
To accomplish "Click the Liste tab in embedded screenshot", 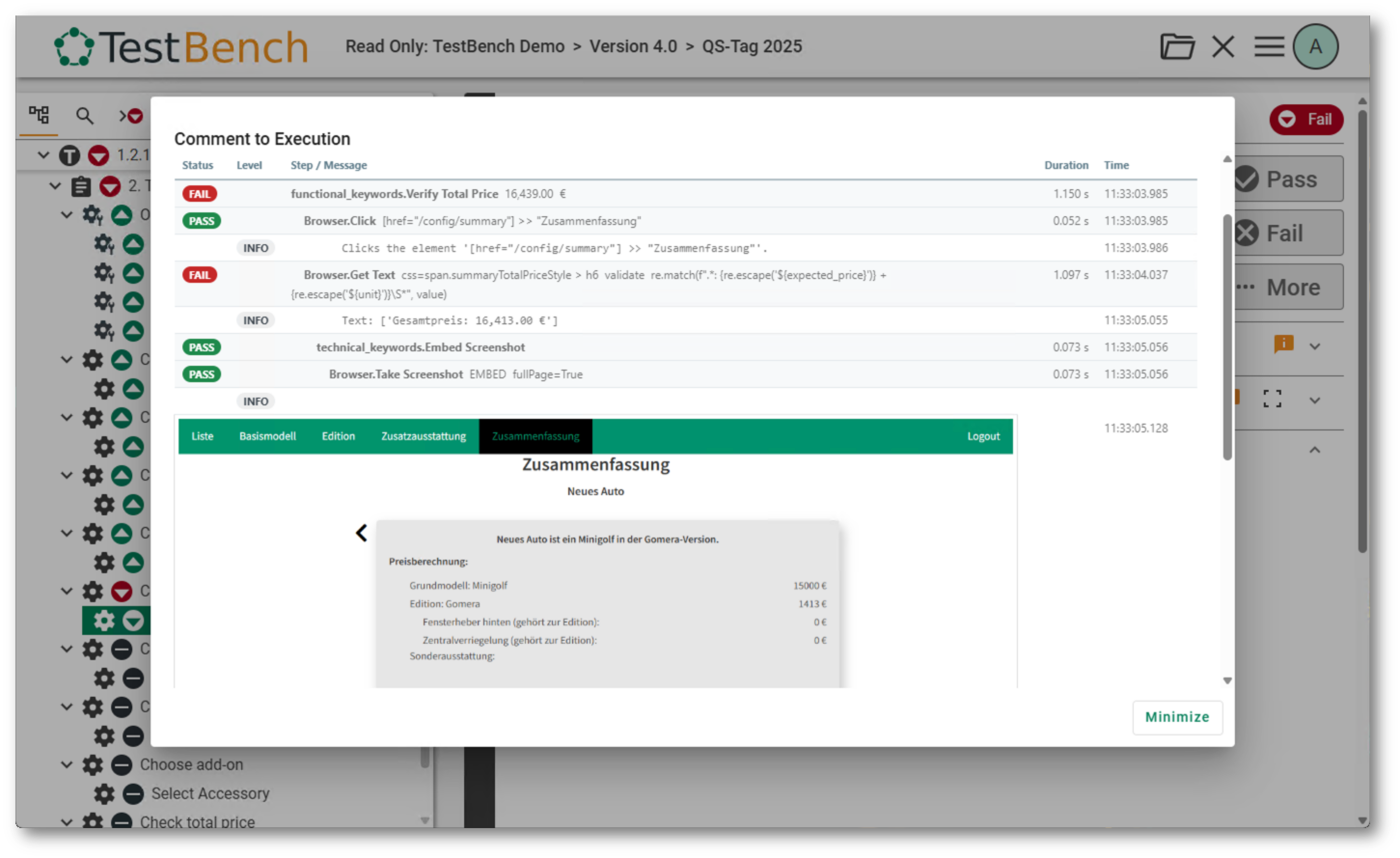I will [x=202, y=436].
